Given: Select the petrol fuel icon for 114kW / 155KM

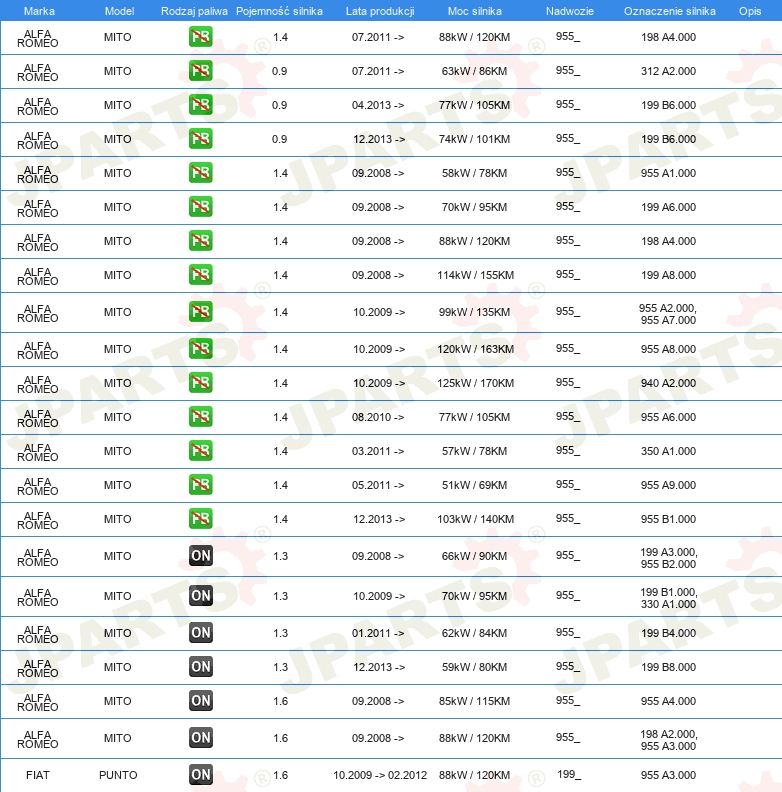Looking at the screenshot, I should point(200,275).
